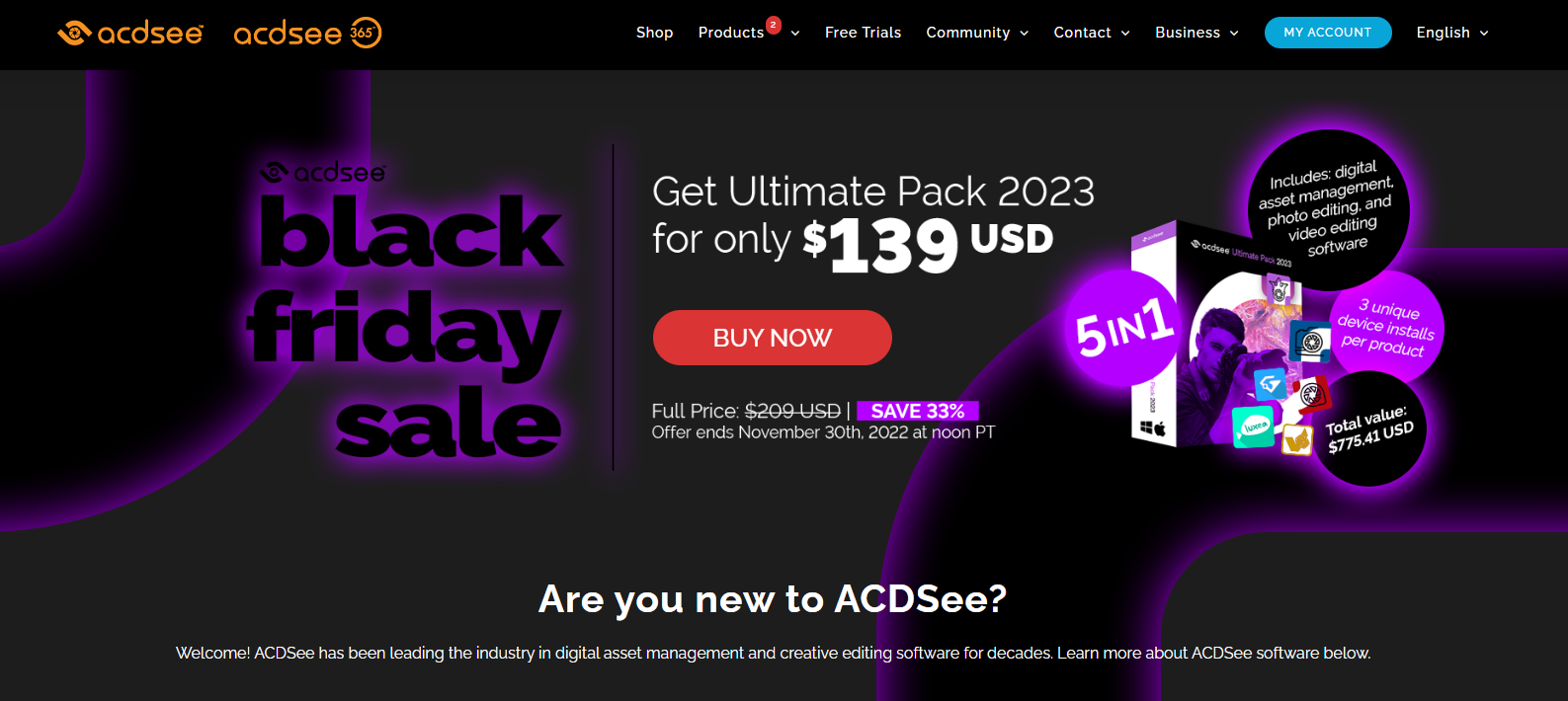Expand the Community dropdown menu
The height and width of the screenshot is (701, 1568).
[x=977, y=33]
